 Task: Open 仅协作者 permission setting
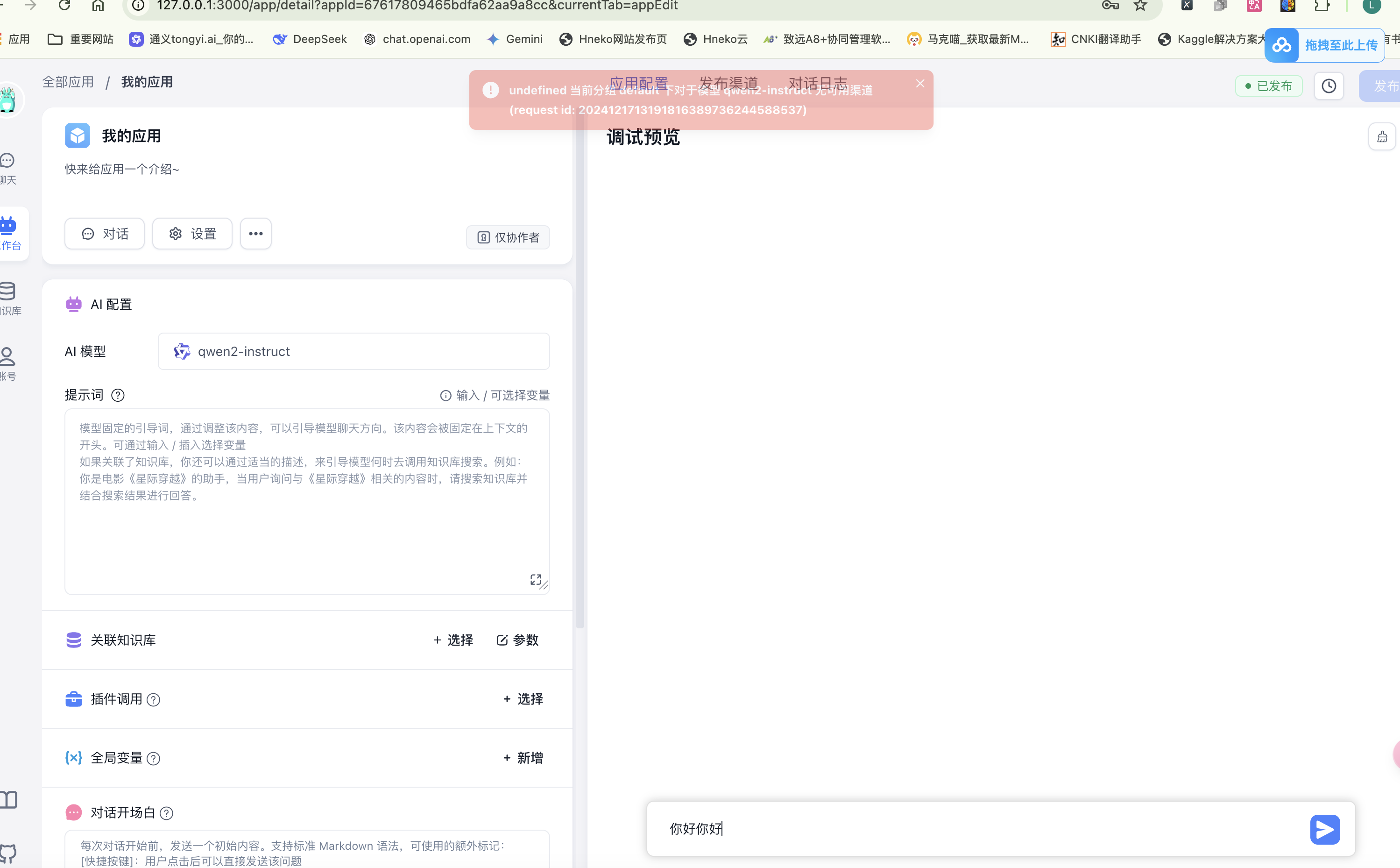pyautogui.click(x=508, y=238)
